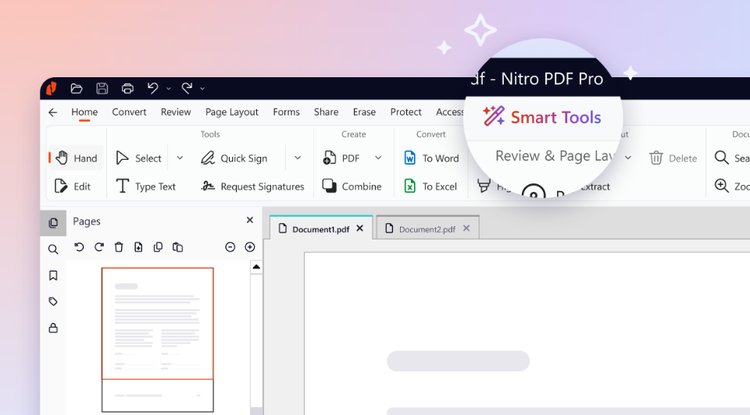Viewport: 750px width, 415px height.
Task: Click the Pages panel scroll up arrow
Action: click(256, 267)
